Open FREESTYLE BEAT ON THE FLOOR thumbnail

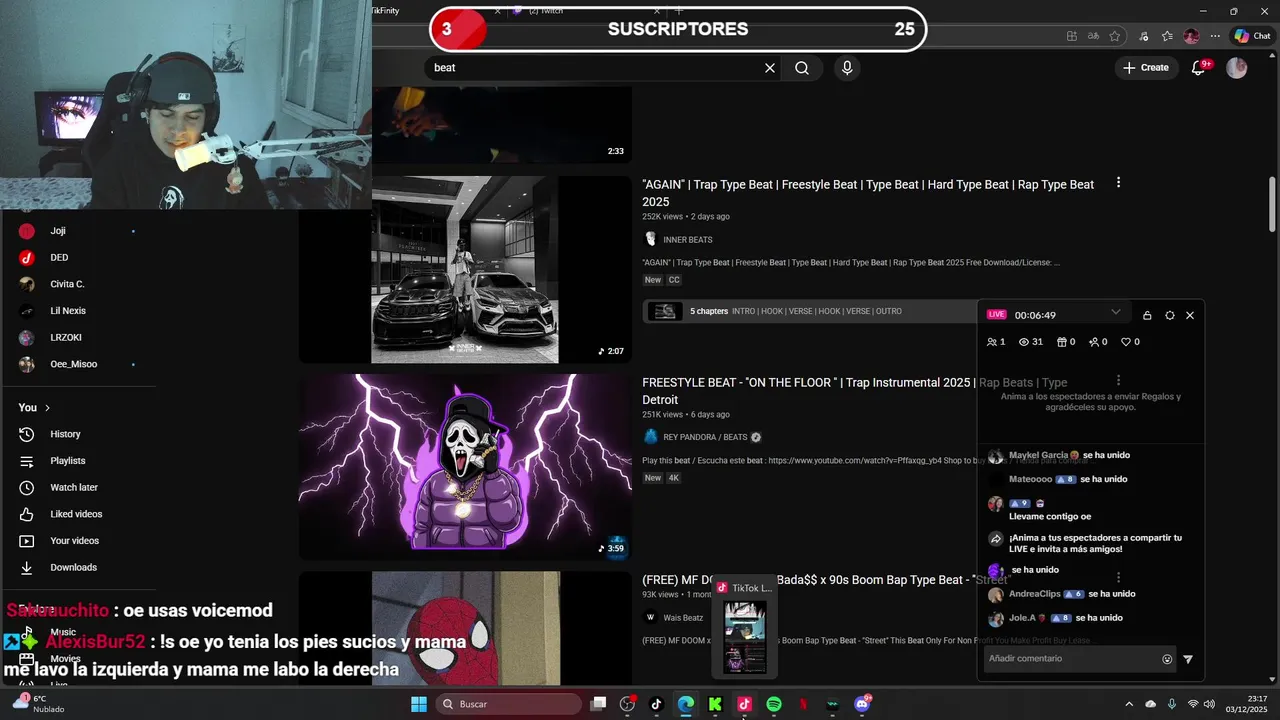point(465,467)
